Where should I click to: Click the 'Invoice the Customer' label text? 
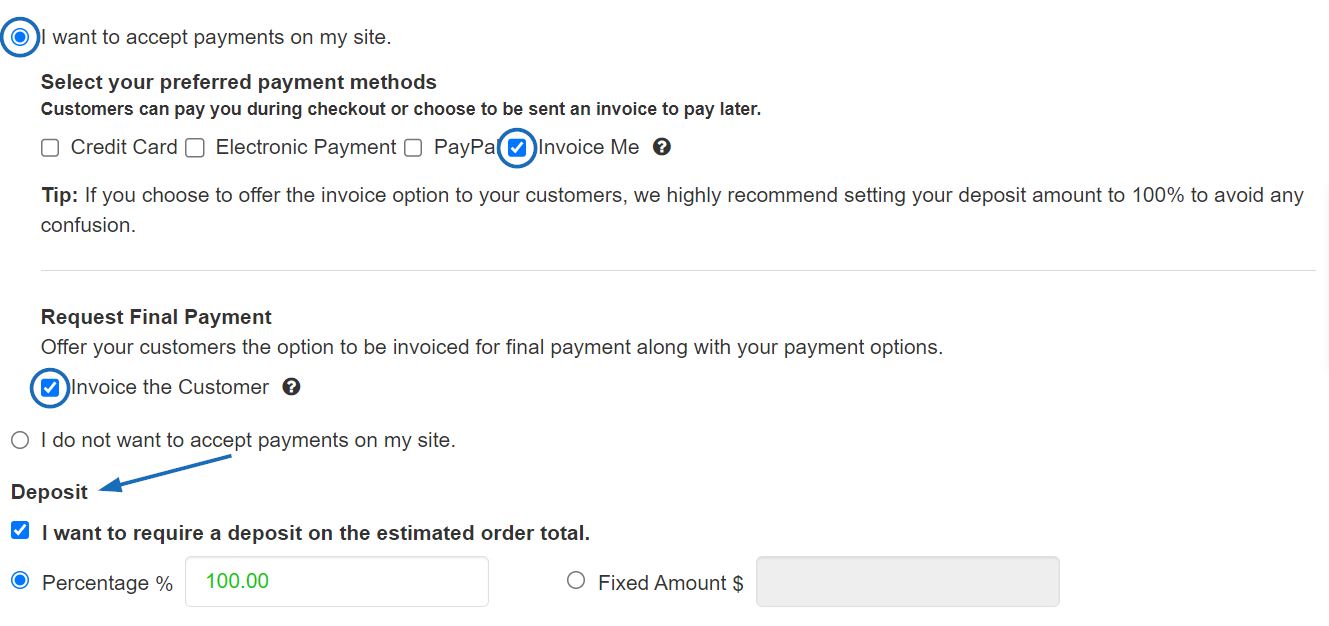click(170, 387)
